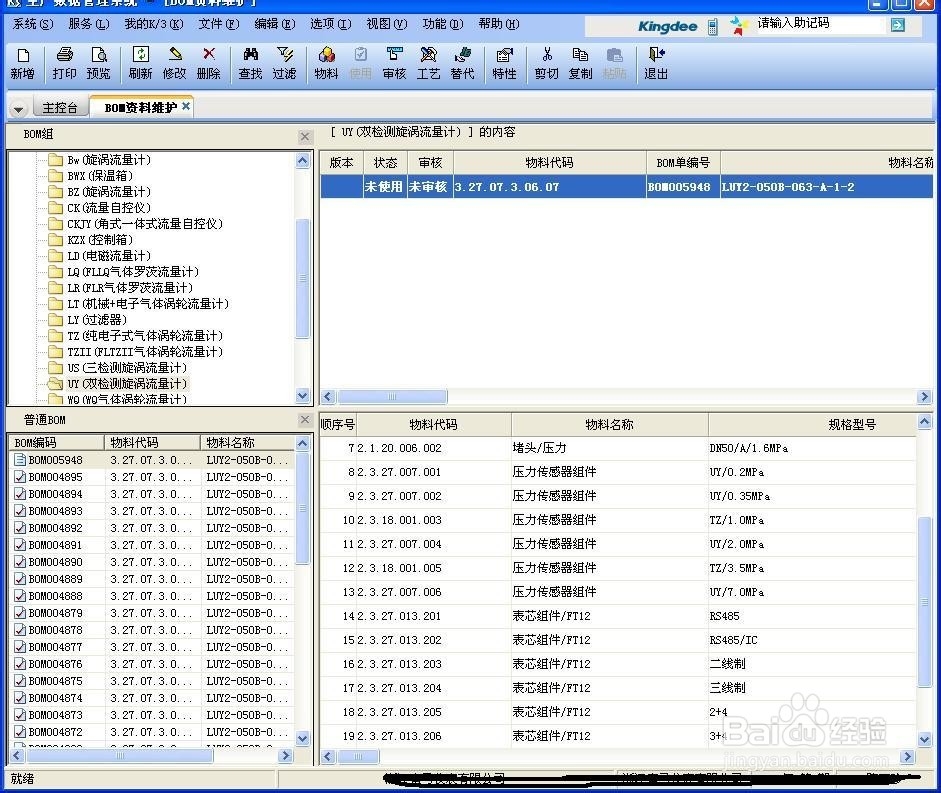Click the 刷新 (Refresh) toolbar icon
The image size is (941, 793).
140,64
